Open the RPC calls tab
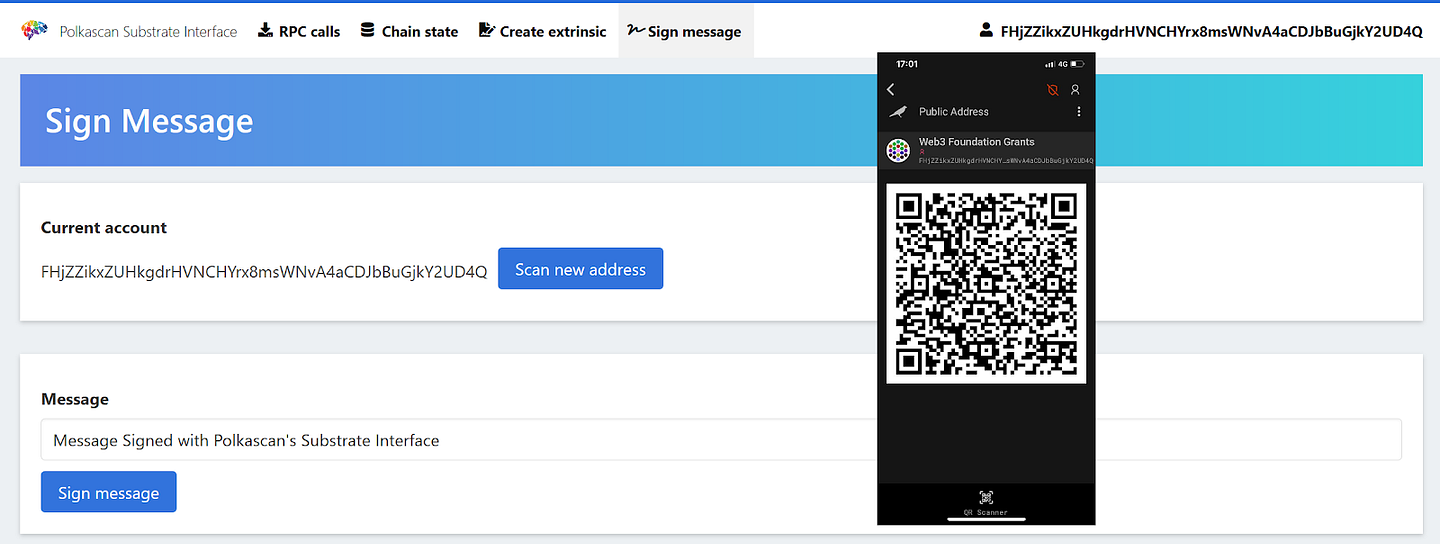The width and height of the screenshot is (1440, 544). point(299,31)
